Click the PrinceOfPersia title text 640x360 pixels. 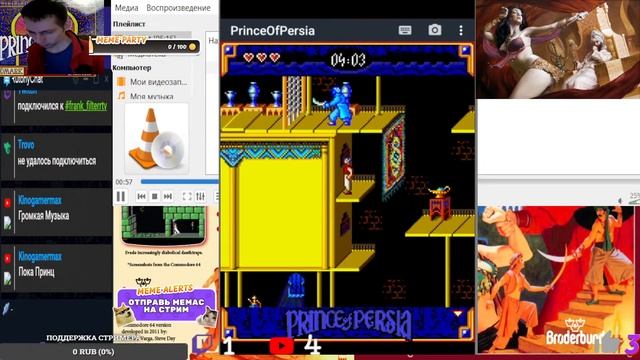[x=272, y=31]
